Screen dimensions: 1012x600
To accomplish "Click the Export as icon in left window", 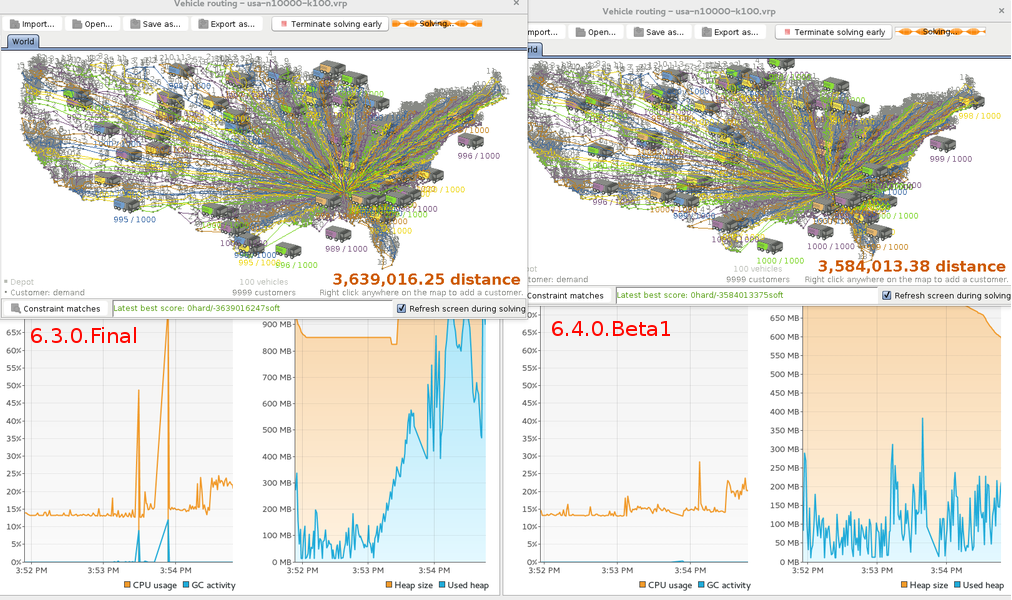I will pyautogui.click(x=204, y=24).
